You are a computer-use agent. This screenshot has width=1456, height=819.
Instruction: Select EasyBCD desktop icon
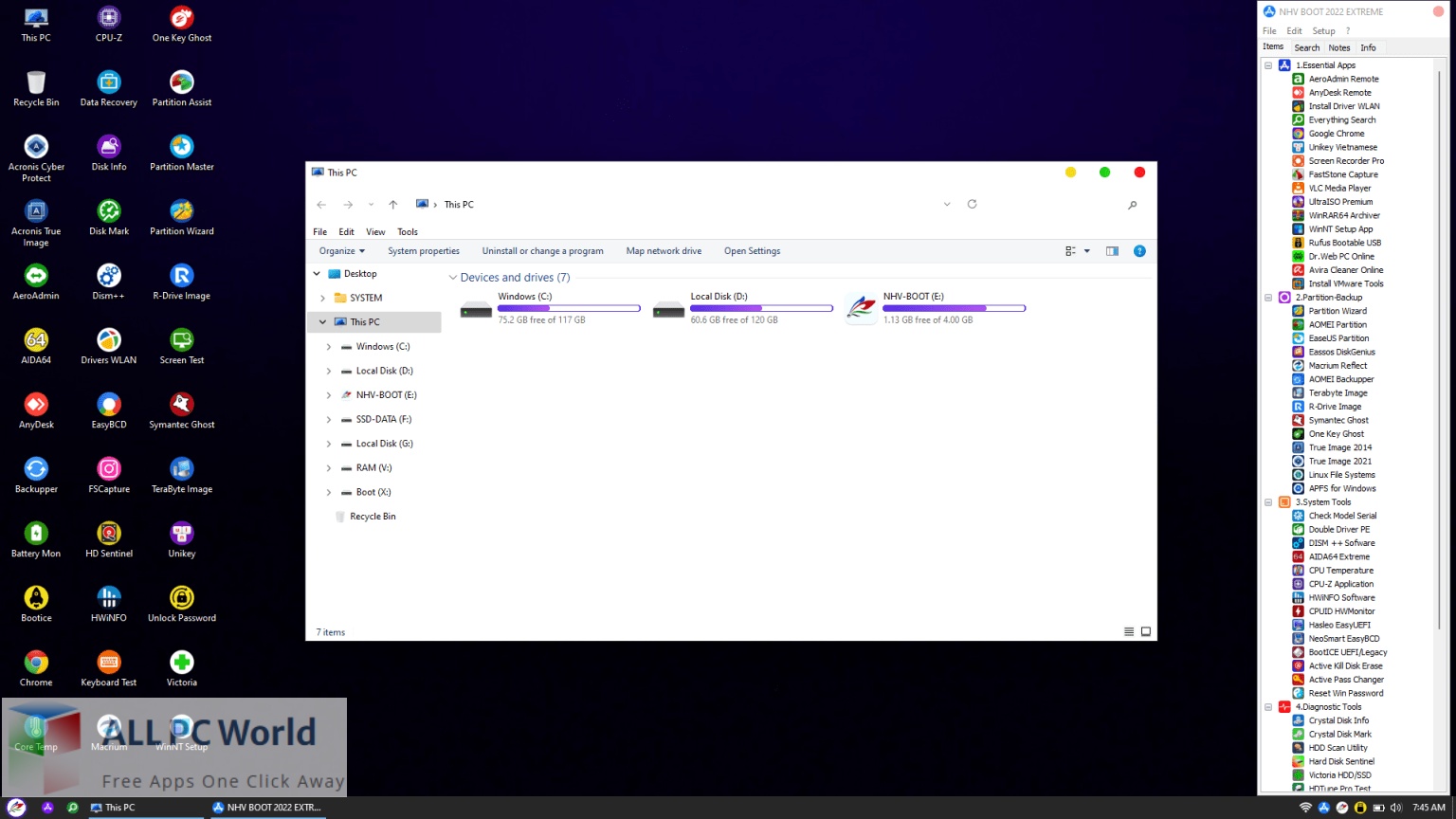point(109,411)
